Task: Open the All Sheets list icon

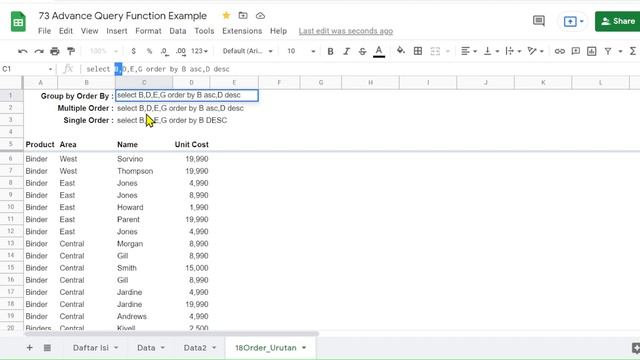Action: point(47,348)
